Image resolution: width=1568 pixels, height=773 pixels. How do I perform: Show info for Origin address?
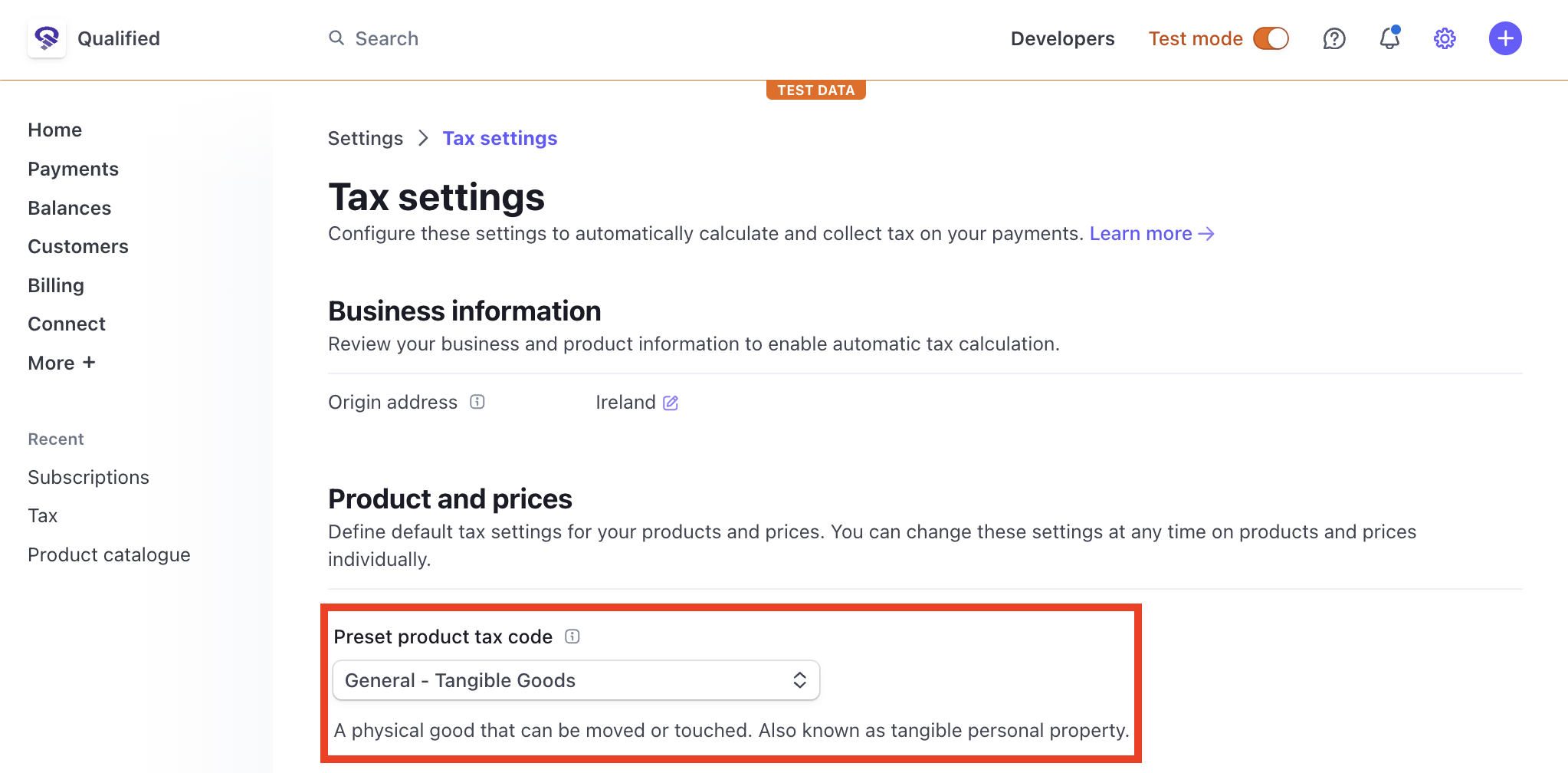[477, 402]
